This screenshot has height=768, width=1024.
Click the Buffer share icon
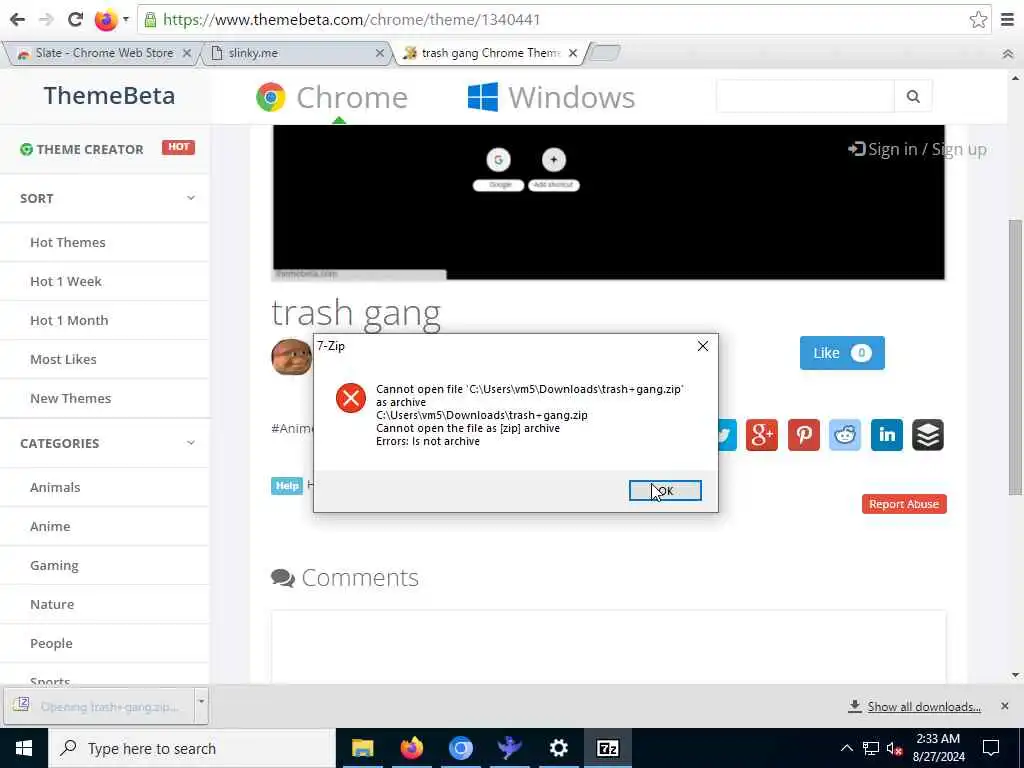(x=928, y=435)
